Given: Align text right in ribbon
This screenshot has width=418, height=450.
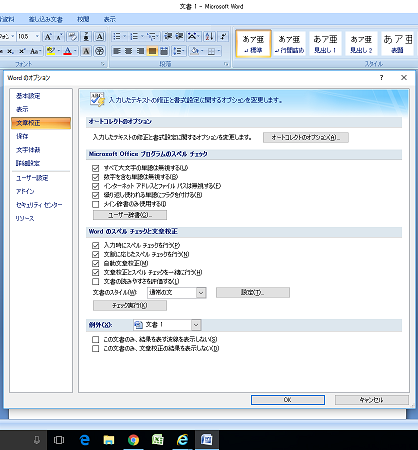Looking at the screenshot, I should [140, 51].
